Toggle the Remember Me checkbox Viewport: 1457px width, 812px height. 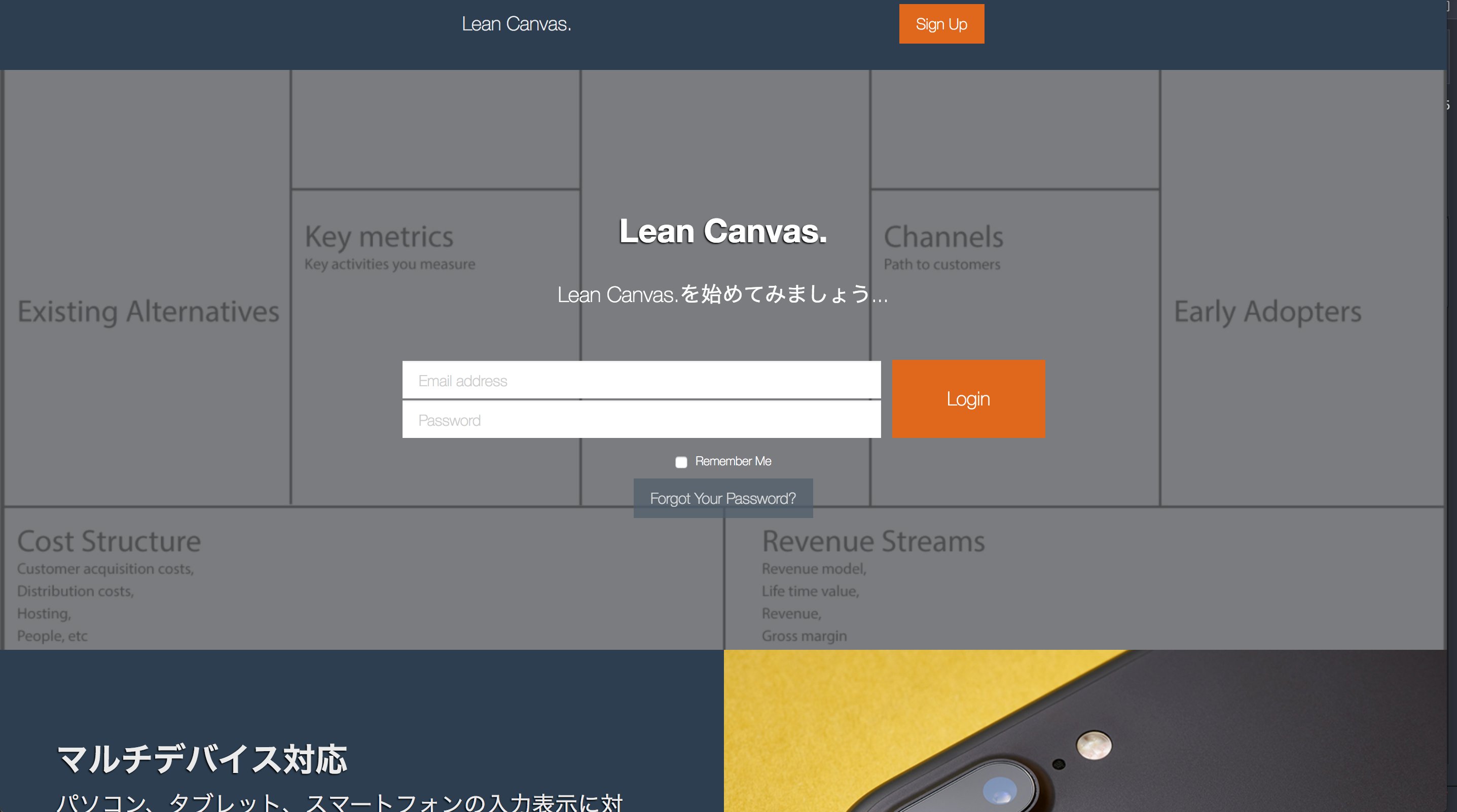coord(681,461)
